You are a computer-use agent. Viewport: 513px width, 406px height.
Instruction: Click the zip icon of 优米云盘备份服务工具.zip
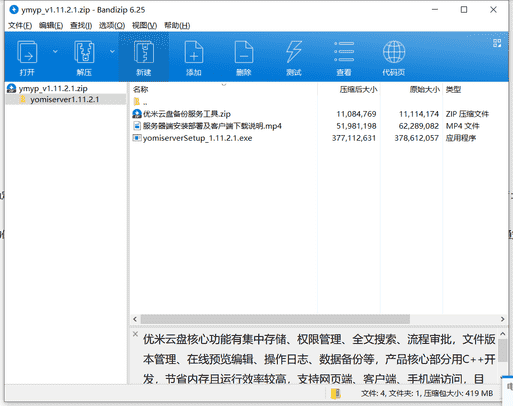click(137, 114)
